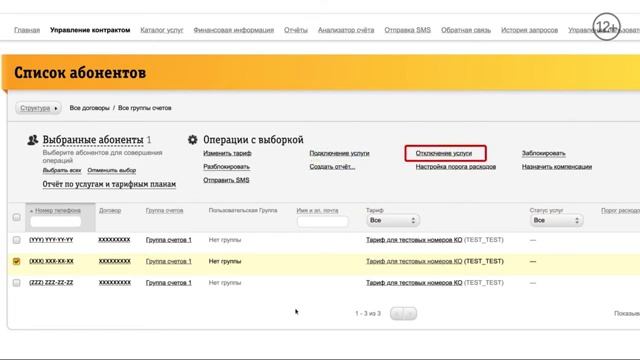The image size is (640, 360).
Task: Click Изменить тариф operation
Action: (x=227, y=153)
